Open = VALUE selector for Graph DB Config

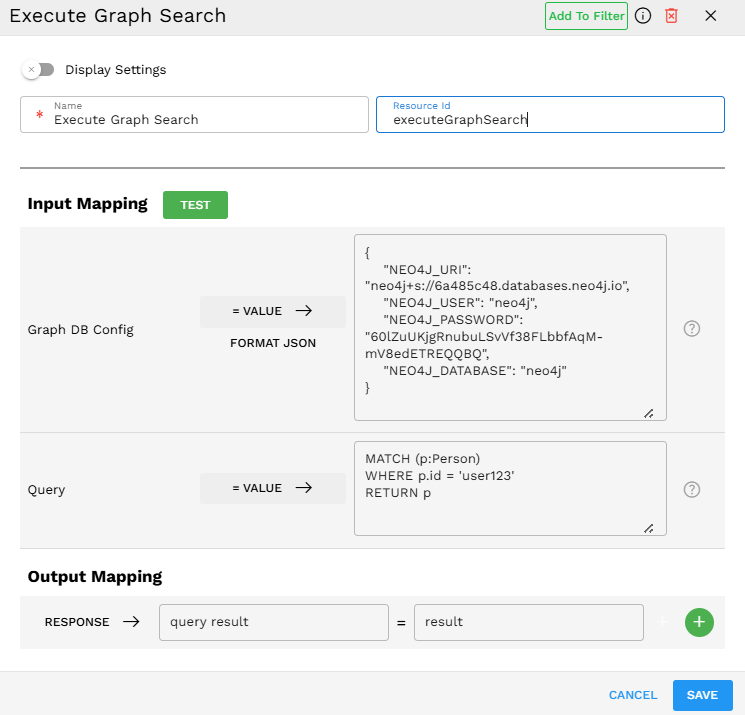click(x=272, y=311)
